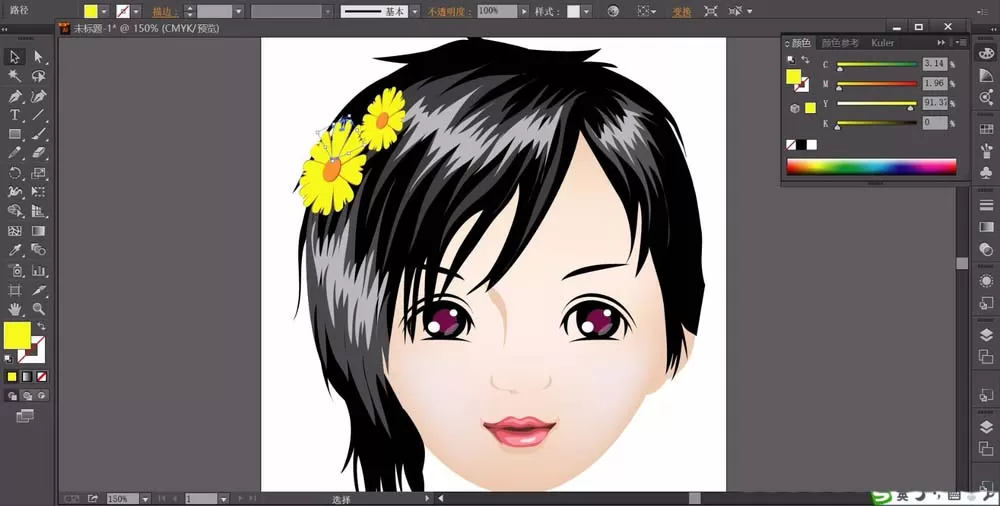The image size is (1000, 506).
Task: Open the fill color dropdown in control bar
Action: pyautogui.click(x=104, y=11)
